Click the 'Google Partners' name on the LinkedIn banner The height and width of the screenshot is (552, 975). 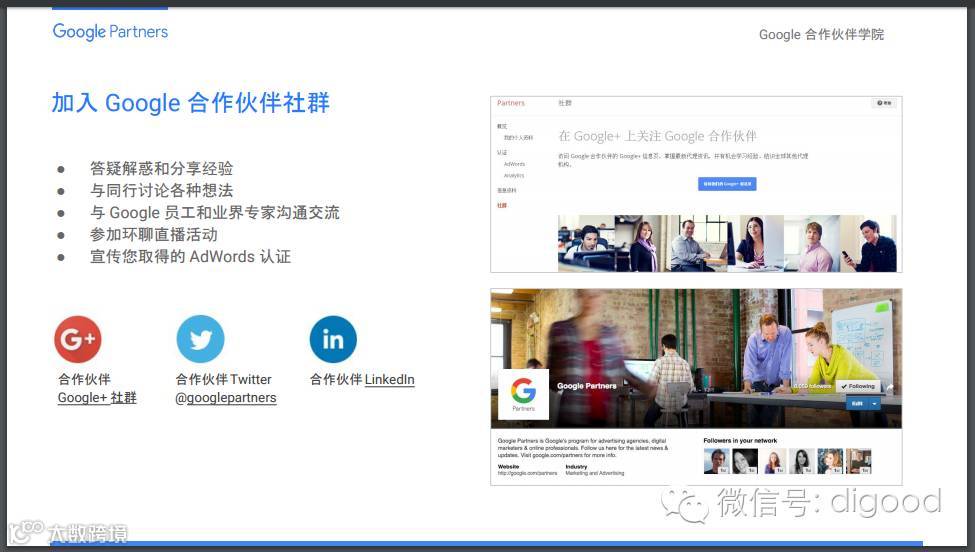586,386
